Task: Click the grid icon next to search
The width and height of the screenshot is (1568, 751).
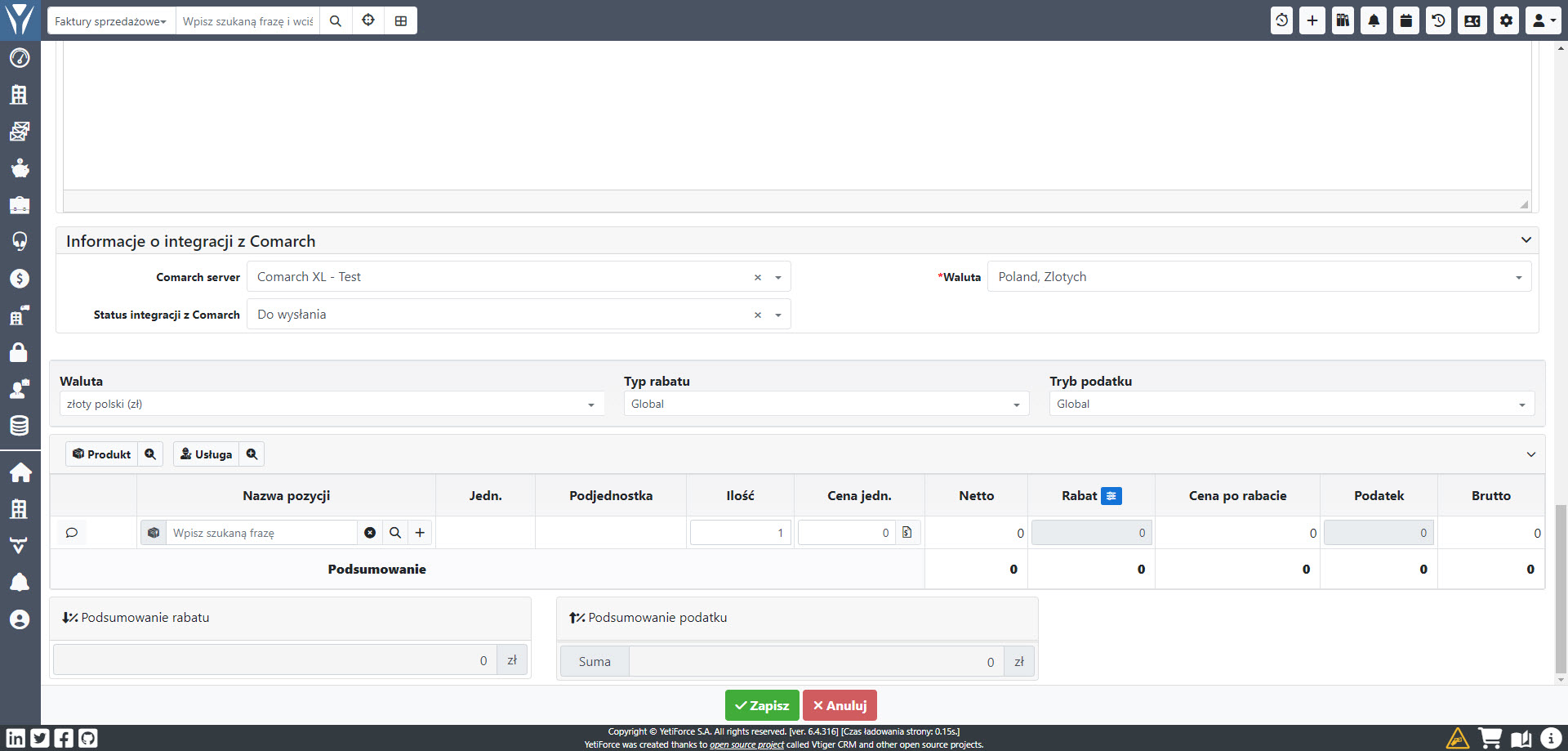Action: point(401,20)
